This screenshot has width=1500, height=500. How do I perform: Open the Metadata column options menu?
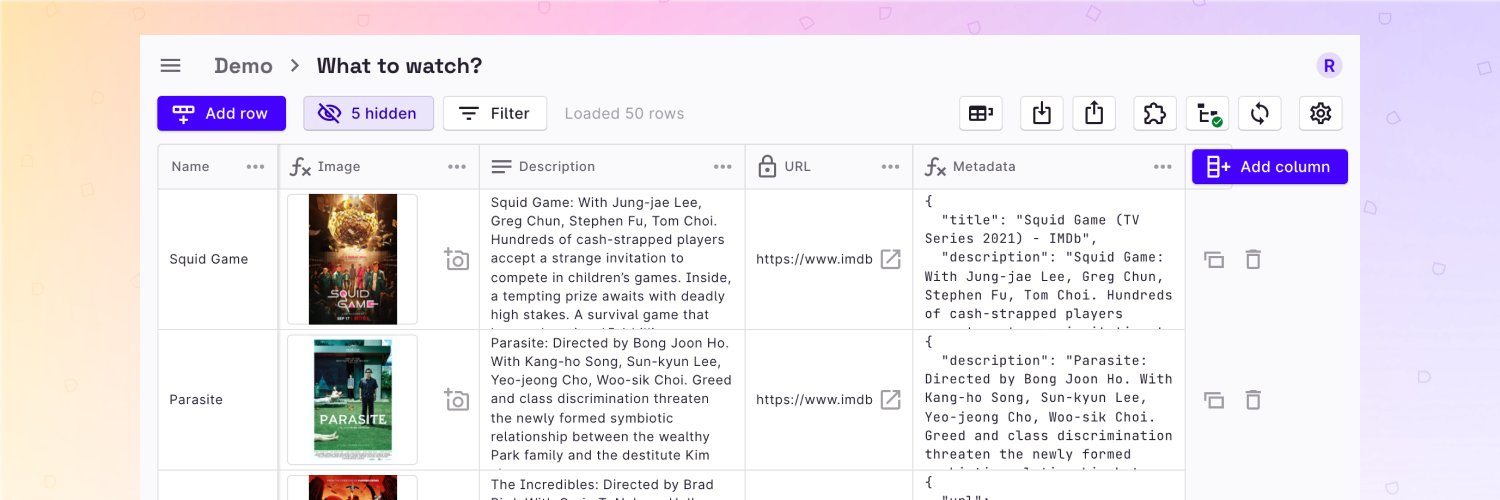pyautogui.click(x=1163, y=167)
